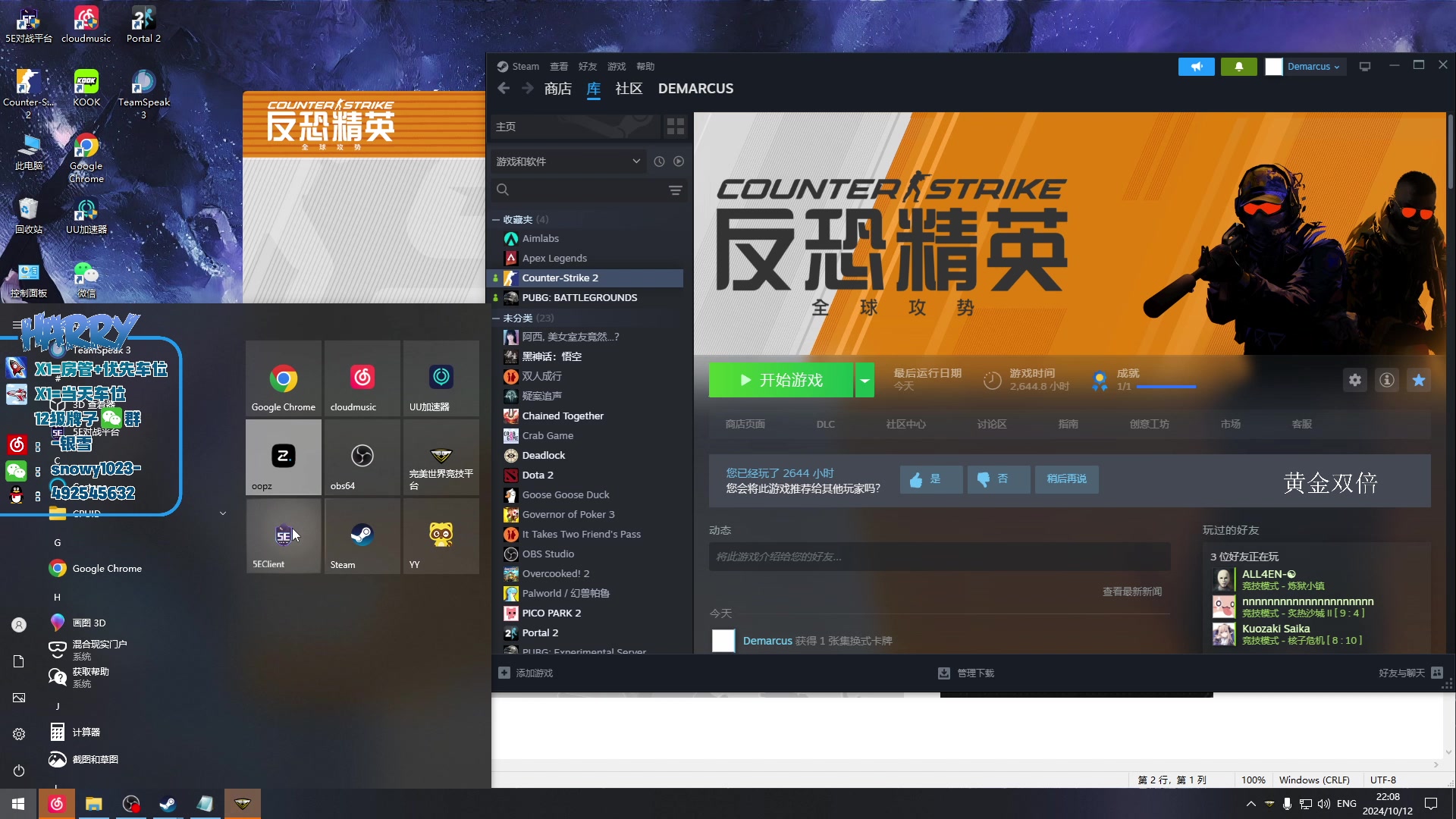
Task: Open oopz tile in Start menu
Action: pos(284,457)
